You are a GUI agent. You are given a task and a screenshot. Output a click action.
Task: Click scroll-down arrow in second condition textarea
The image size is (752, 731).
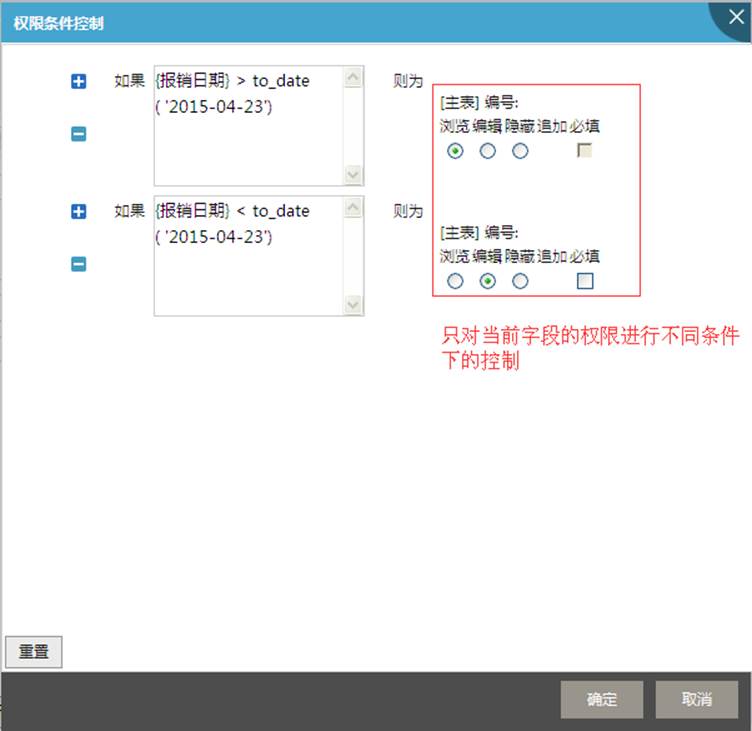tap(353, 304)
